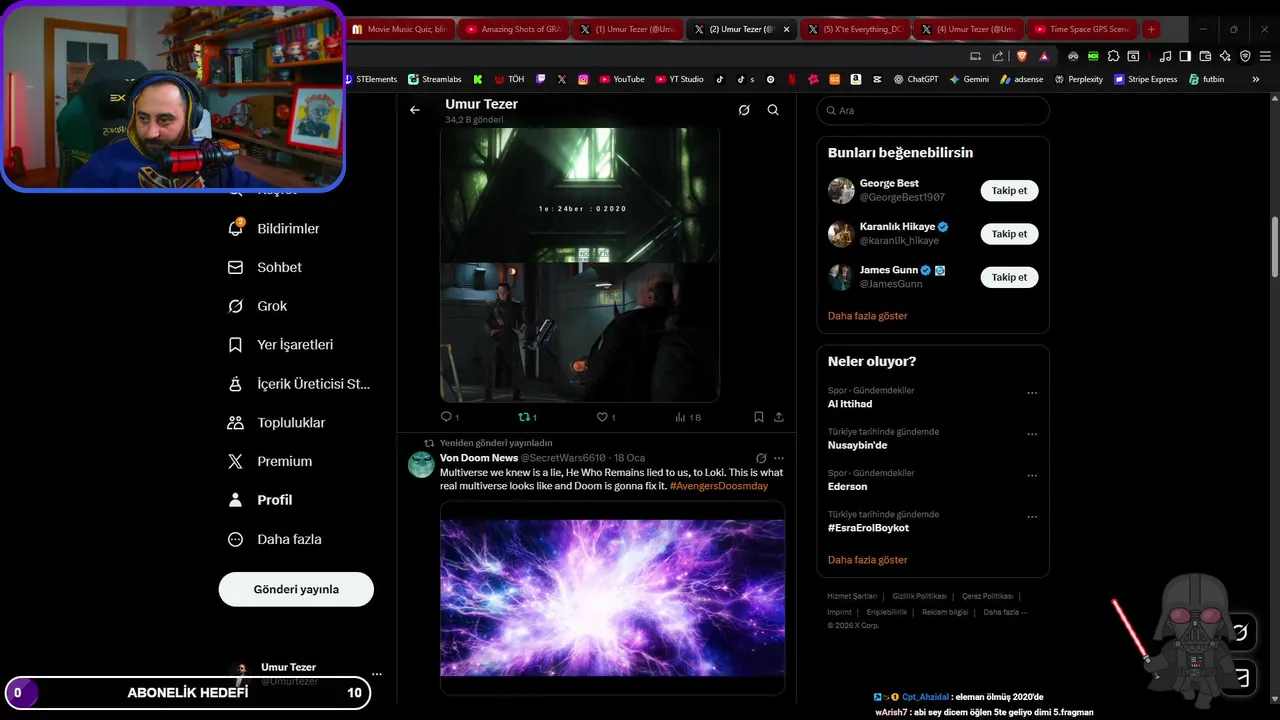Follow George Best with Takip et
The image size is (1280, 720).
(1009, 190)
